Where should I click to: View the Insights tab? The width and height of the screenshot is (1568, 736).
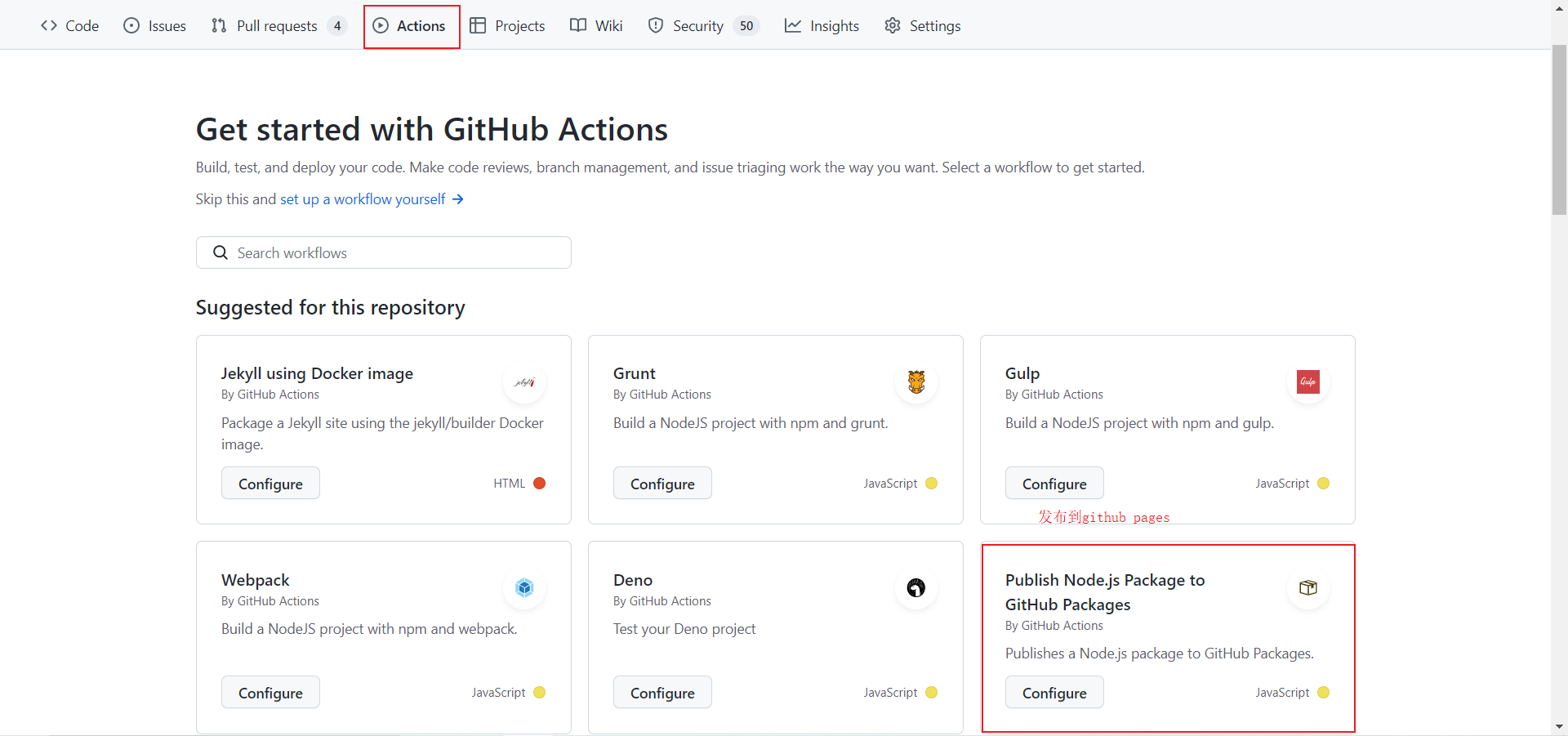822,26
